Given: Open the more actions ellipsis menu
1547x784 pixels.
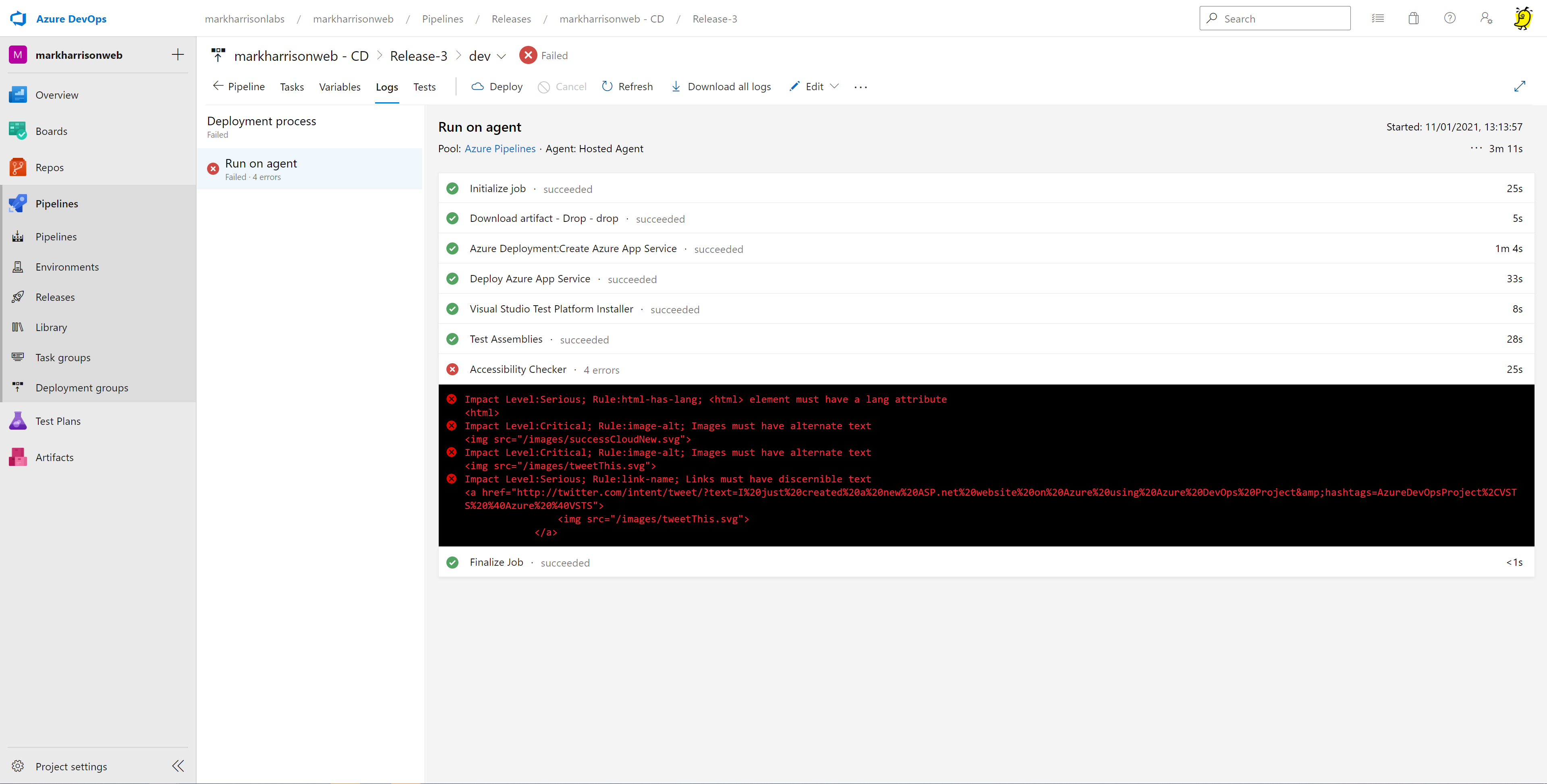Looking at the screenshot, I should (x=861, y=87).
